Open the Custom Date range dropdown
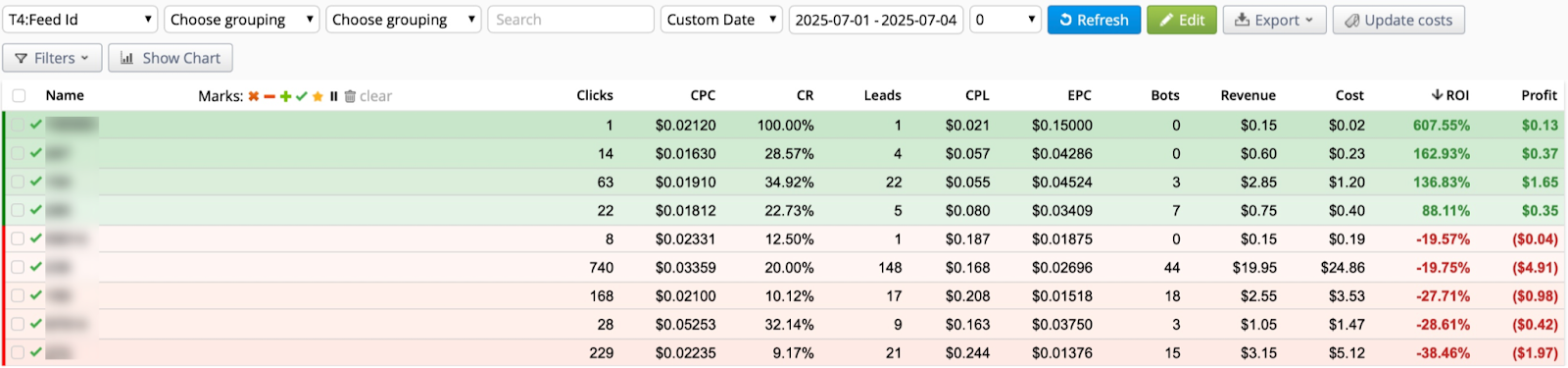 (x=721, y=20)
